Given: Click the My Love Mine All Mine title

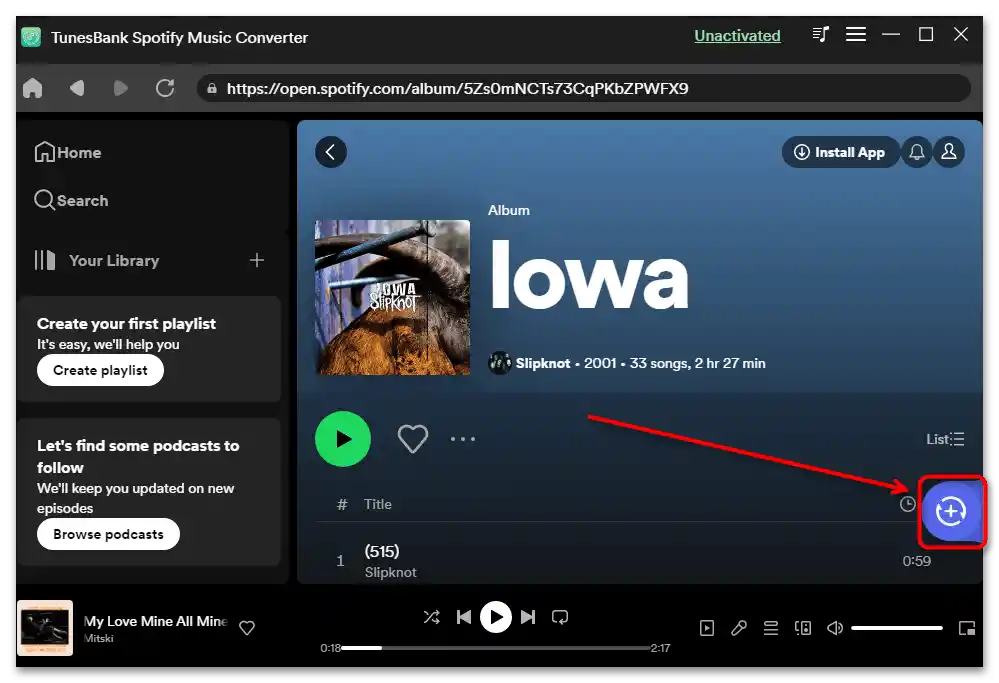Looking at the screenshot, I should [155, 621].
